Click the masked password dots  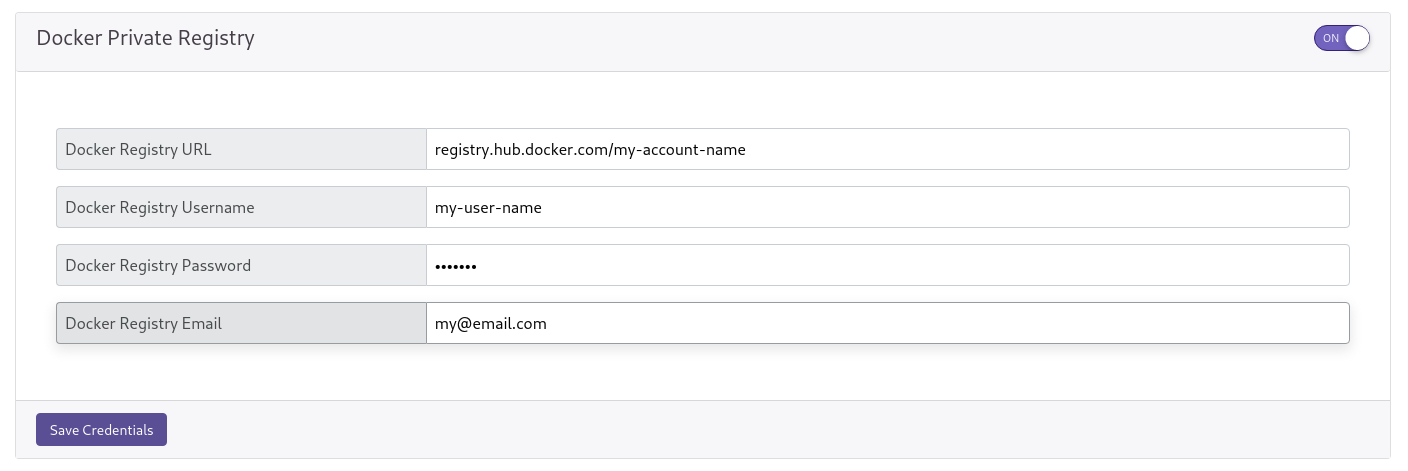[x=455, y=266]
